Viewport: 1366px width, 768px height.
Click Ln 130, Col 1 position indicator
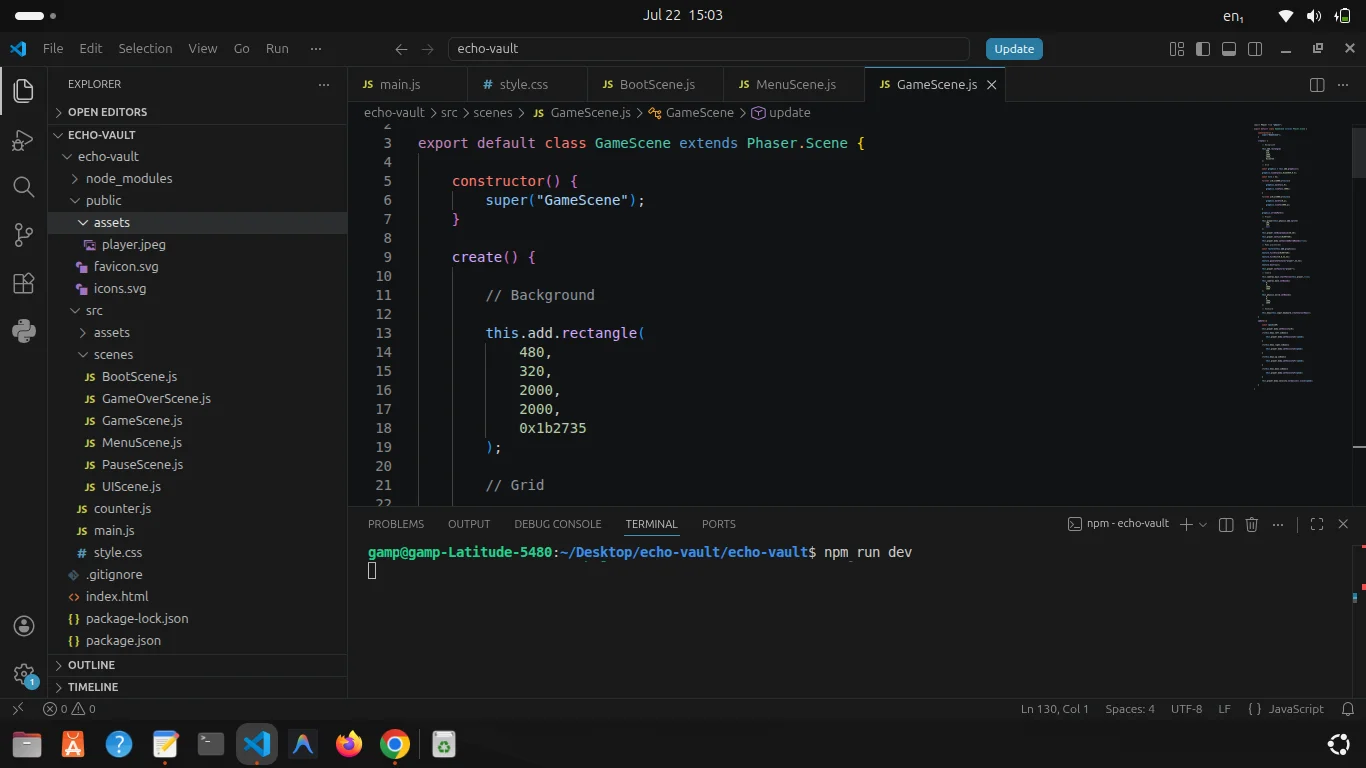[1055, 709]
